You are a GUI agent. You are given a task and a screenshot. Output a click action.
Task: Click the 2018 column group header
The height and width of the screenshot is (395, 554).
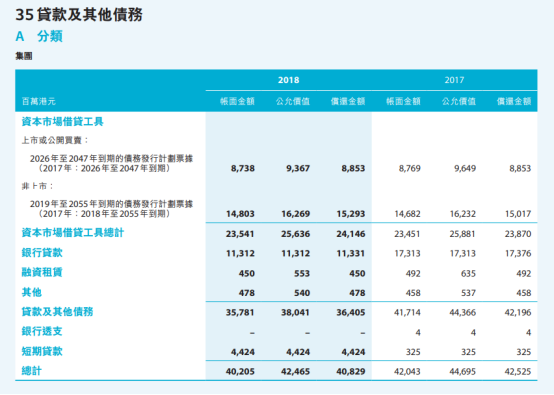coord(288,80)
